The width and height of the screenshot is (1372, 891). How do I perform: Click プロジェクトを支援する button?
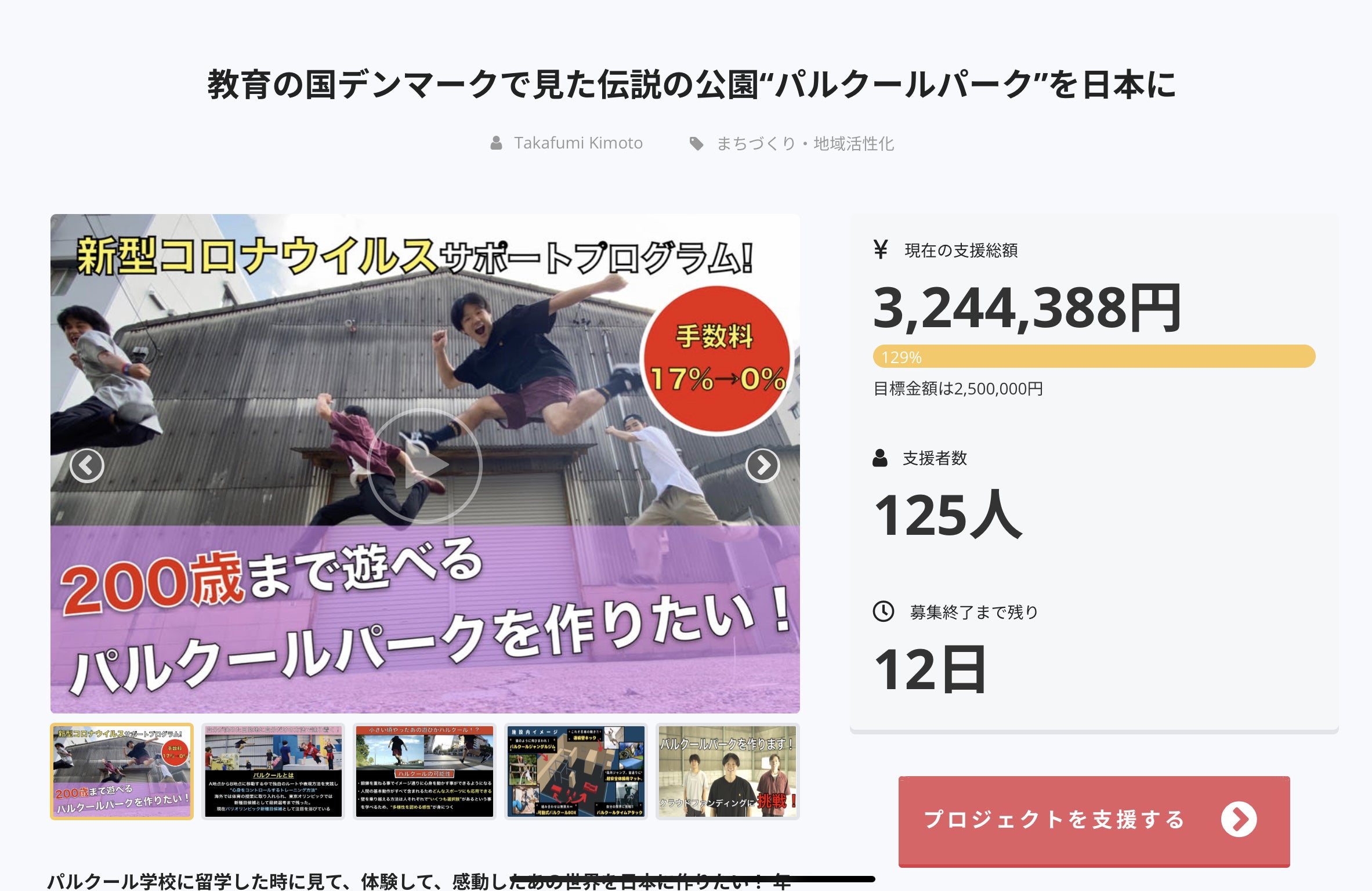click(1094, 821)
